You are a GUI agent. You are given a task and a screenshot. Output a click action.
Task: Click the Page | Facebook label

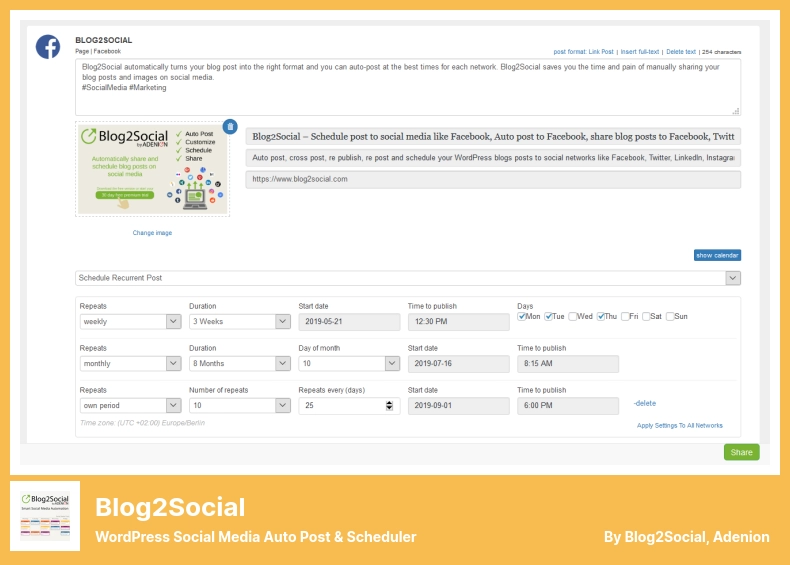(98, 51)
